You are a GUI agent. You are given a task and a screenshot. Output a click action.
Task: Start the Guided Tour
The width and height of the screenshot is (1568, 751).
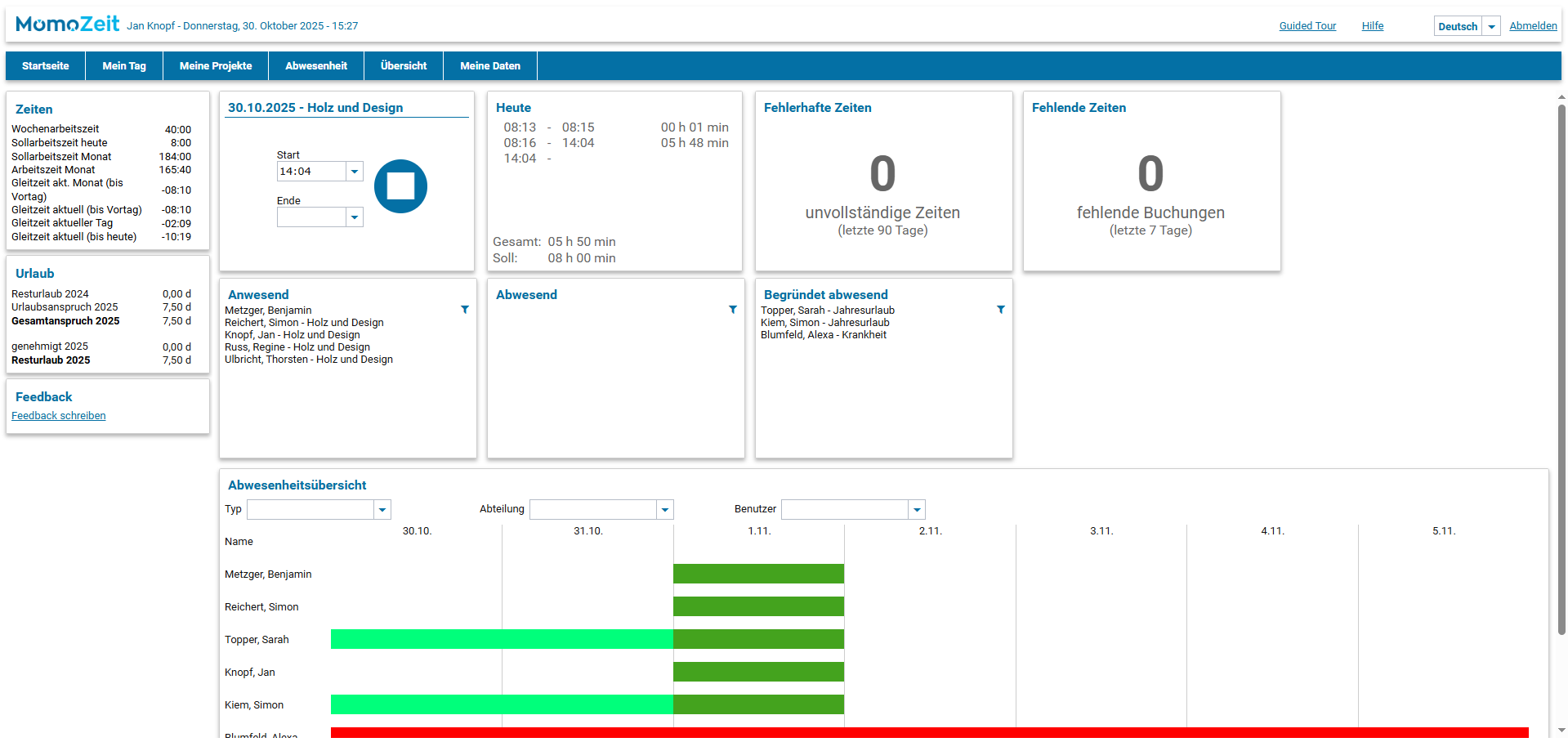(1307, 26)
